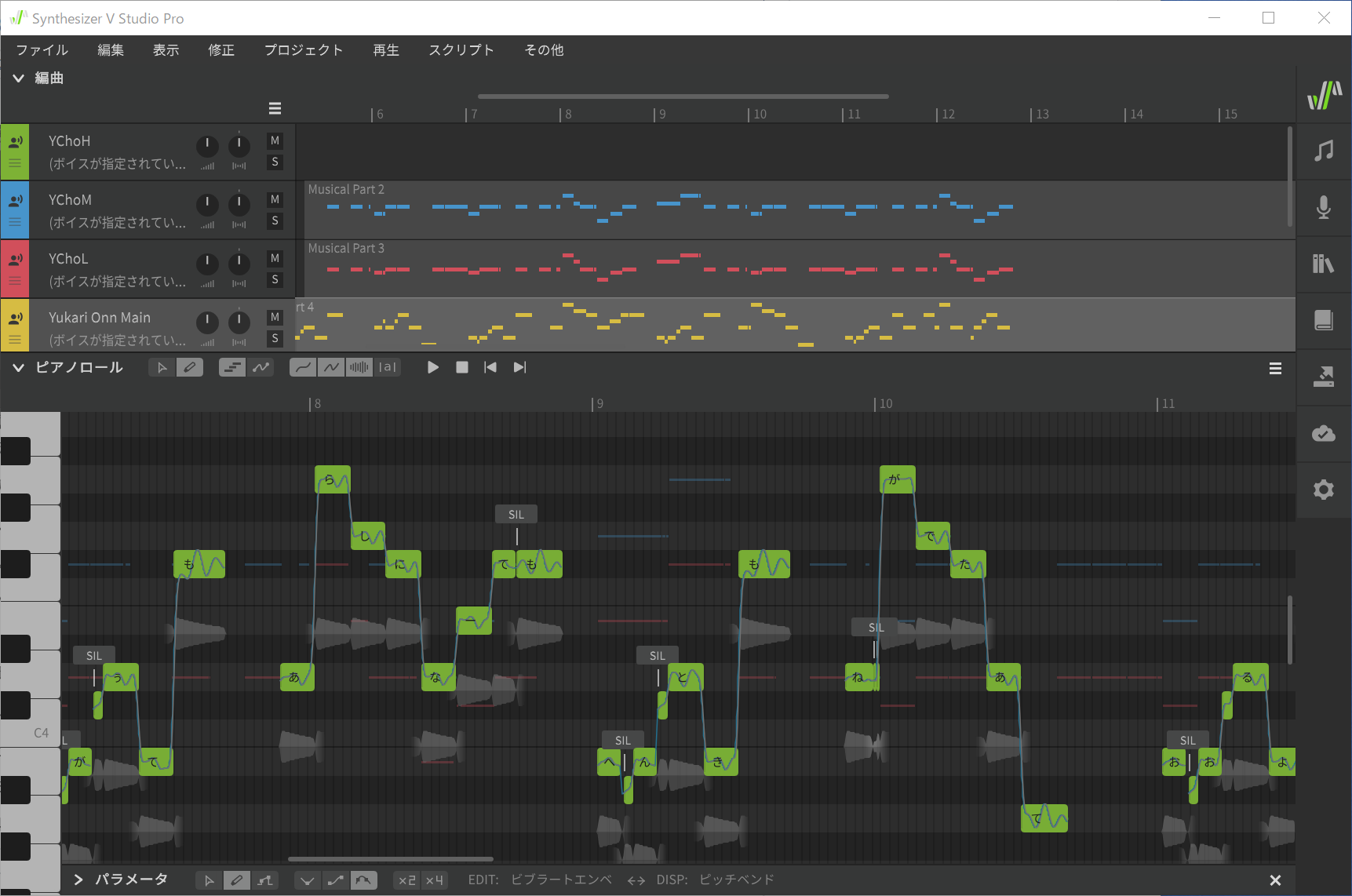Open the DISP parameter selector

pos(737,880)
